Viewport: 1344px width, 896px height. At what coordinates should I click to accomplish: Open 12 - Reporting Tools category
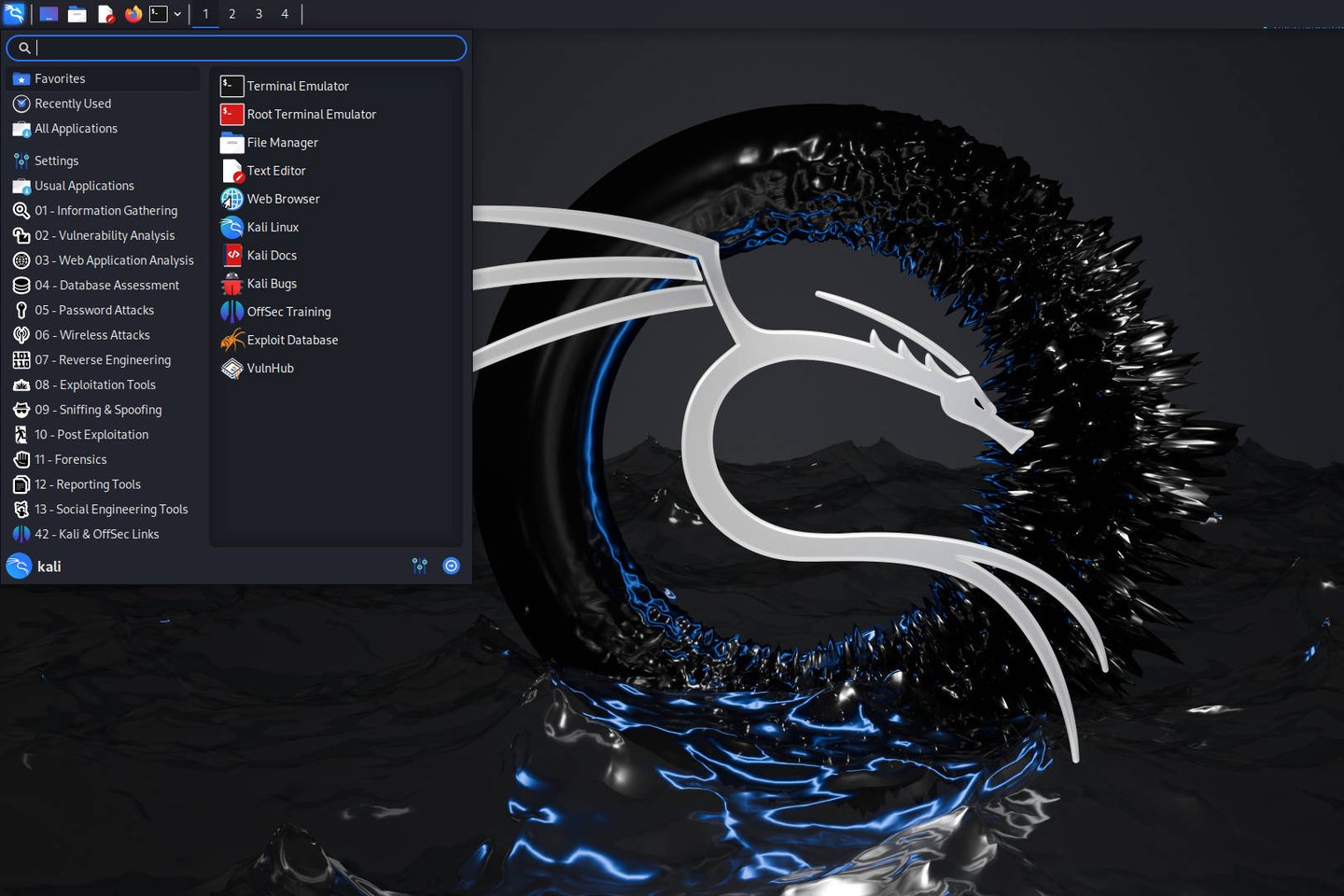point(103,484)
